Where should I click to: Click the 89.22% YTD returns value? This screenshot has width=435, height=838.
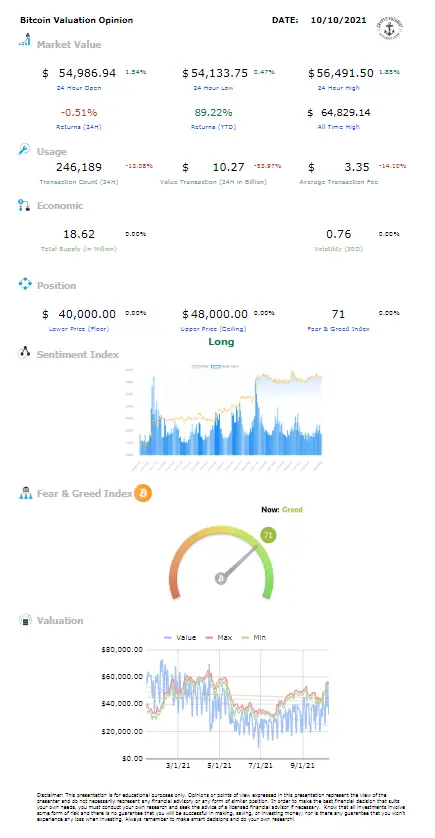click(214, 113)
